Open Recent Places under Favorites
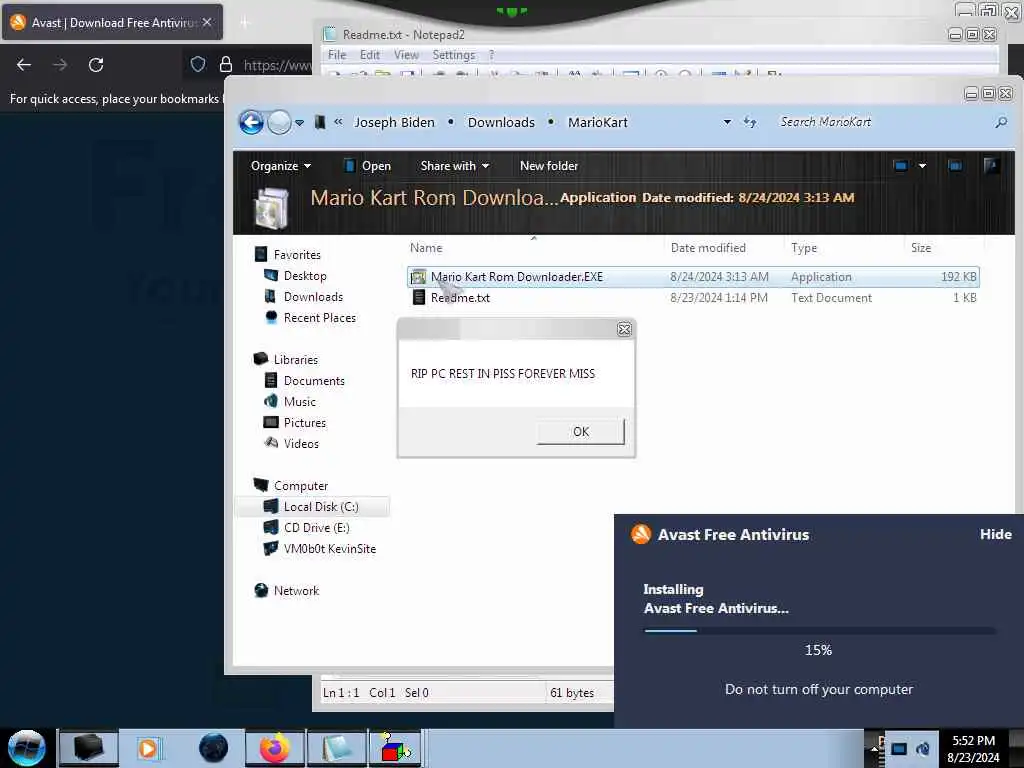The width and height of the screenshot is (1024, 768). click(319, 317)
